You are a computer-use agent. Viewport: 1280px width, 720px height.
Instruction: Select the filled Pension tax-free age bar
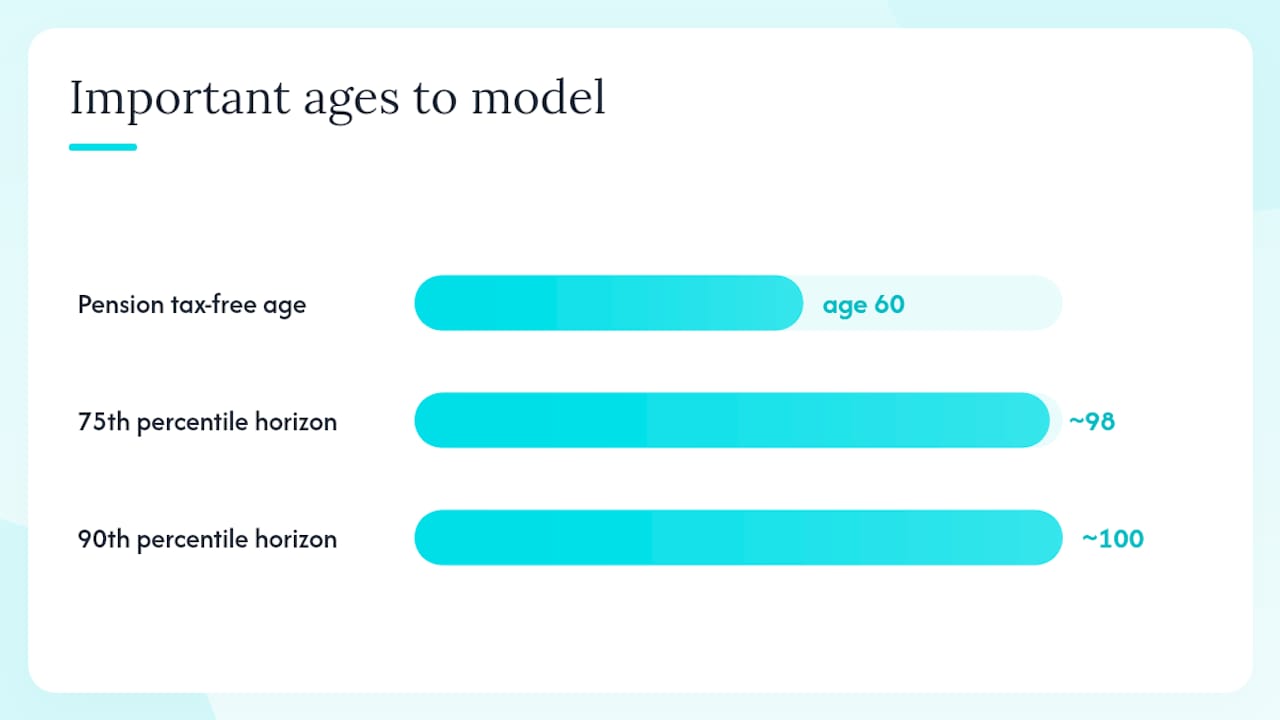(608, 303)
